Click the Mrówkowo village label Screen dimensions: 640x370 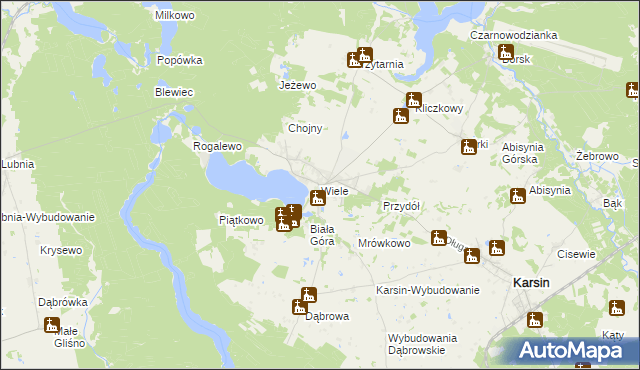(384, 244)
